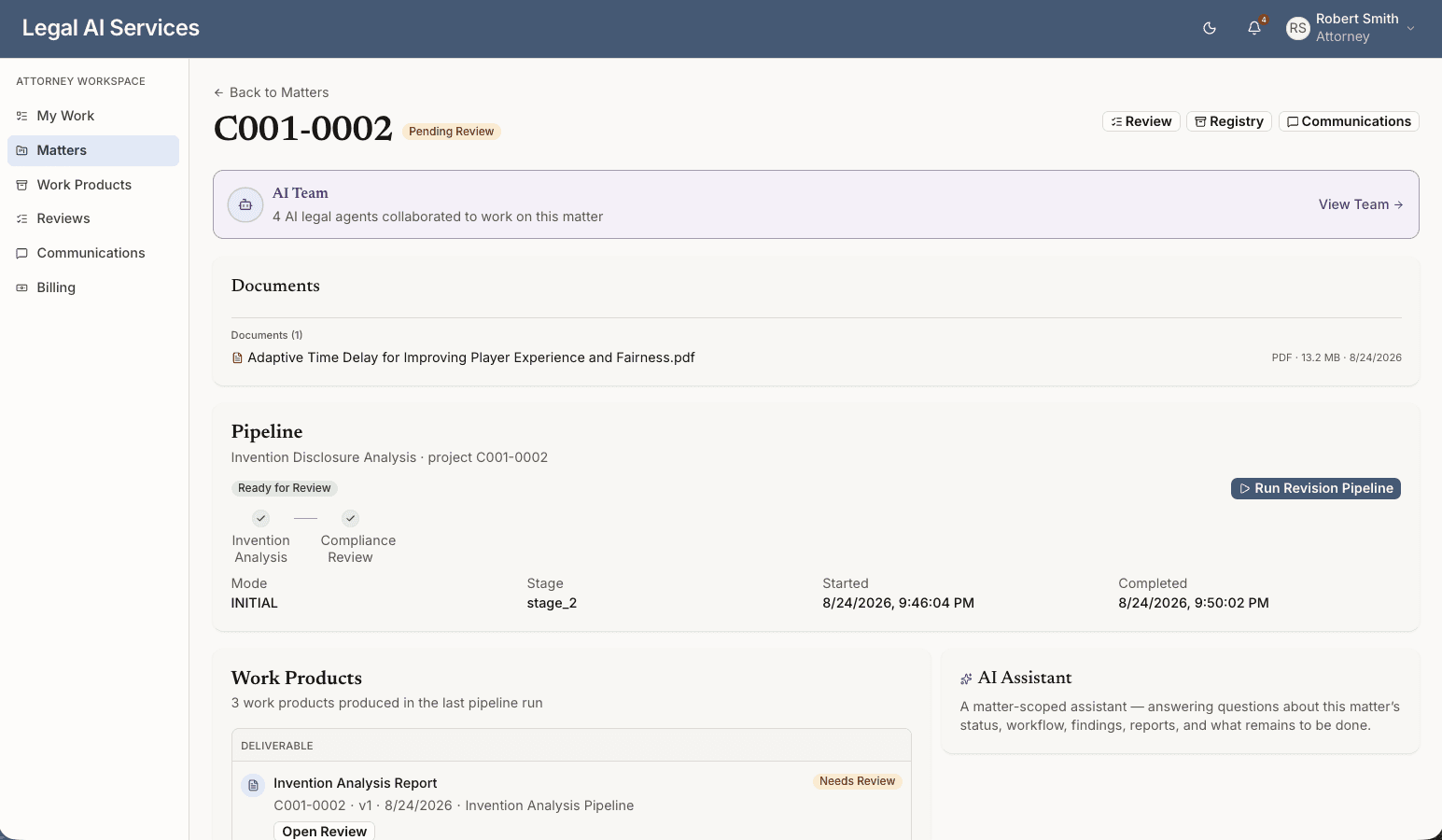The width and height of the screenshot is (1442, 840).
Task: Click Started timestamp 9:46:04 PM
Action: coord(898,603)
